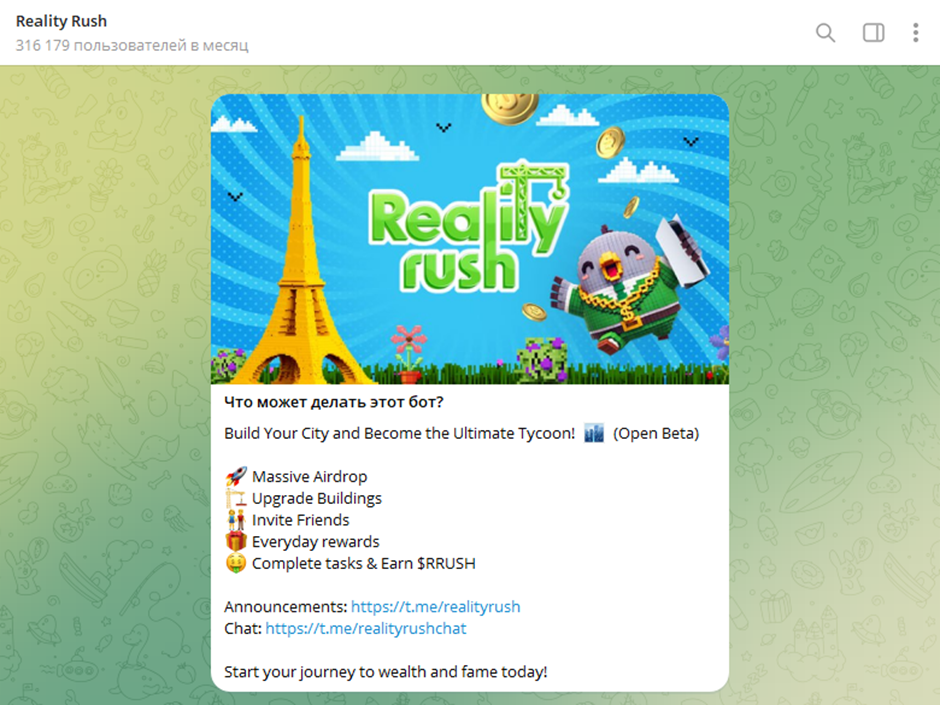
Task: Click the gift emoji beside Everyday rewards
Action: click(236, 541)
